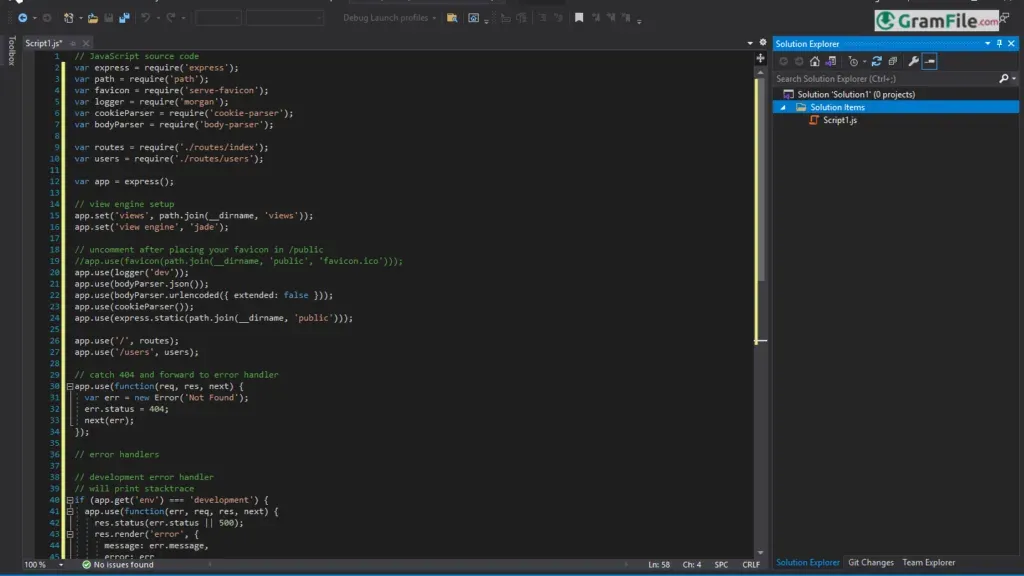Viewport: 1024px width, 576px height.
Task: Save the file with the single disk icon
Action: pyautogui.click(x=109, y=18)
